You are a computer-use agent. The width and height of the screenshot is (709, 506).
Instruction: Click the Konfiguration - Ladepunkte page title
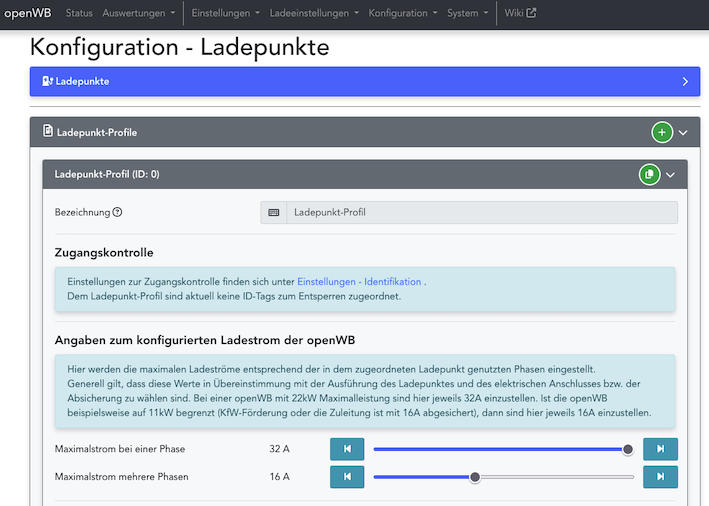point(180,47)
